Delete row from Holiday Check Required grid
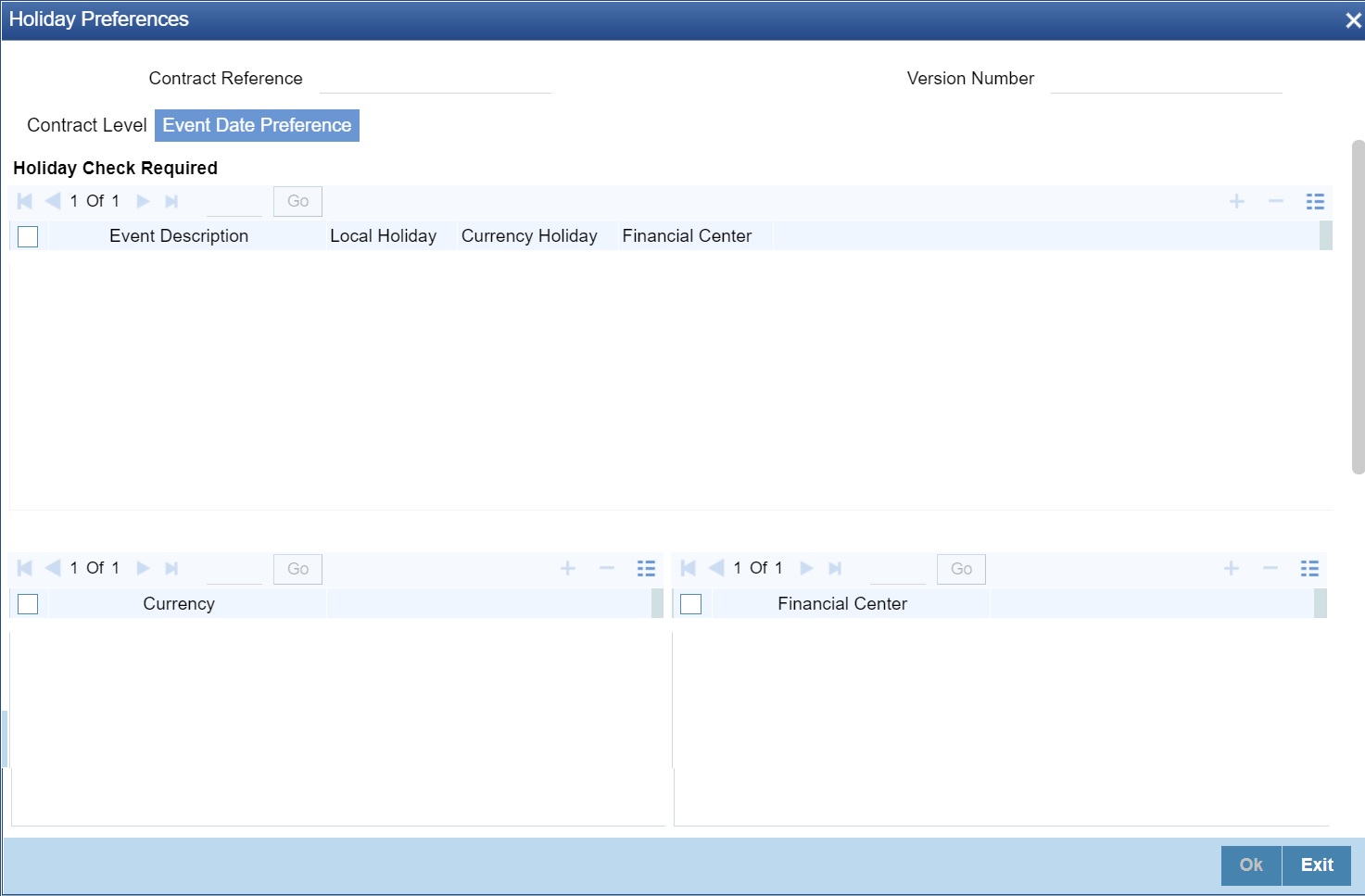 (1276, 201)
